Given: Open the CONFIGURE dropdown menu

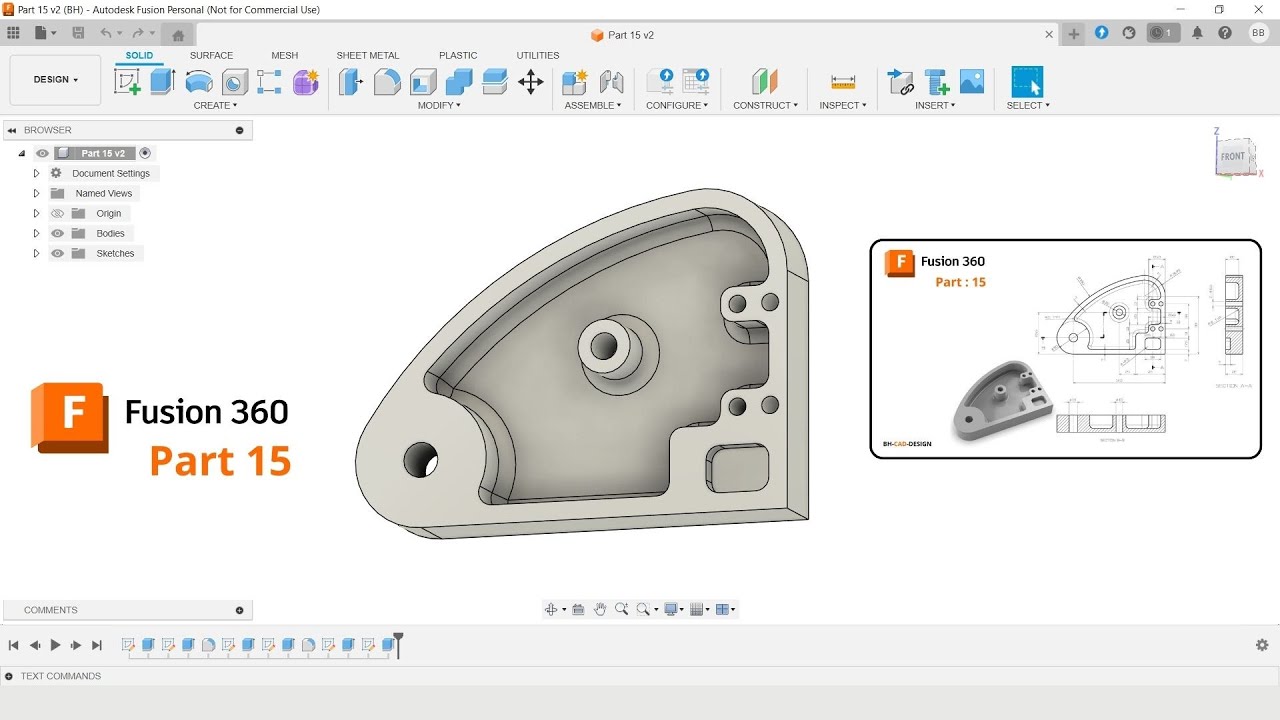Looking at the screenshot, I should click(677, 105).
